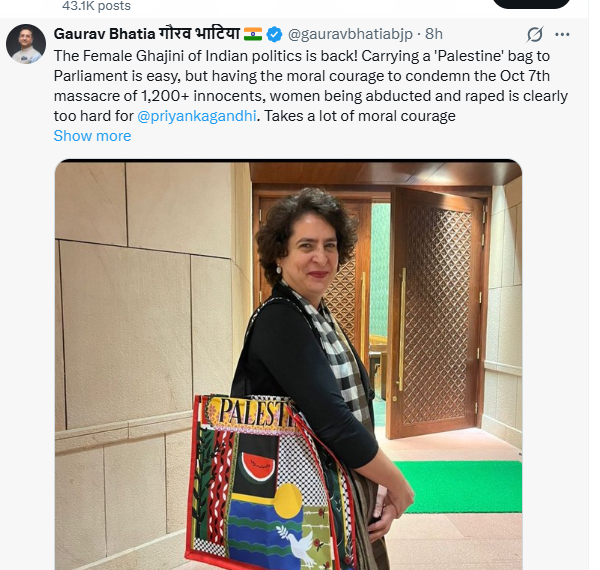Open Gaurav Bhatia's profile avatar

26,44
